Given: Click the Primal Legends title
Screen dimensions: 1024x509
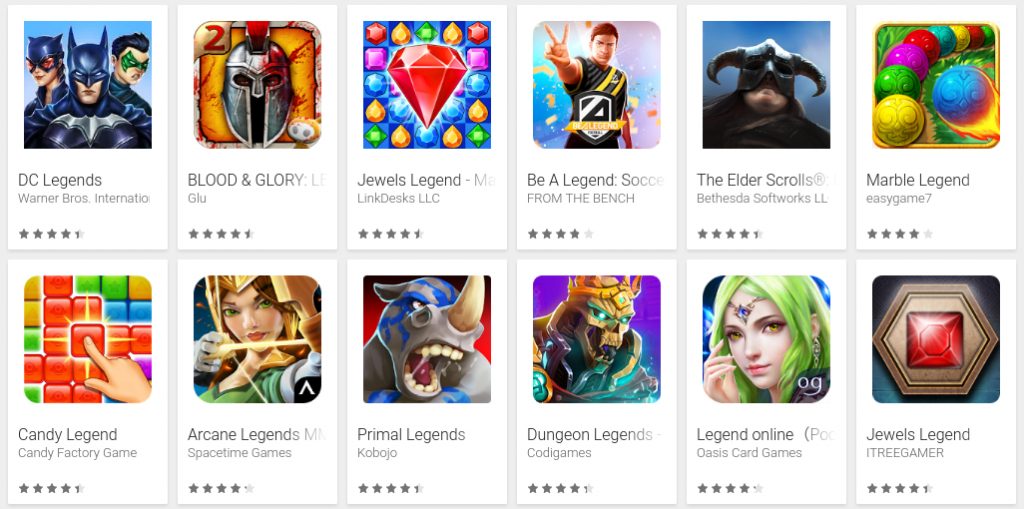Looking at the screenshot, I should pyautogui.click(x=411, y=435).
